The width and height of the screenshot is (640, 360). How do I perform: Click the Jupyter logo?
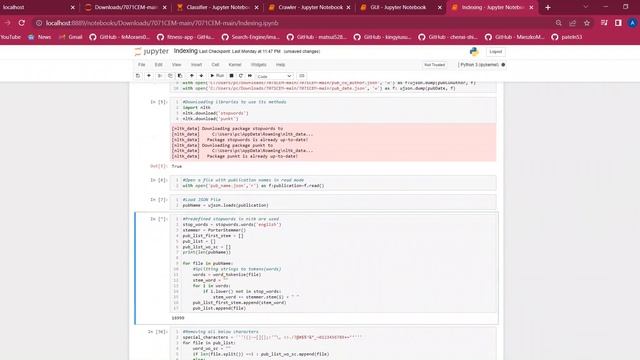(151, 51)
